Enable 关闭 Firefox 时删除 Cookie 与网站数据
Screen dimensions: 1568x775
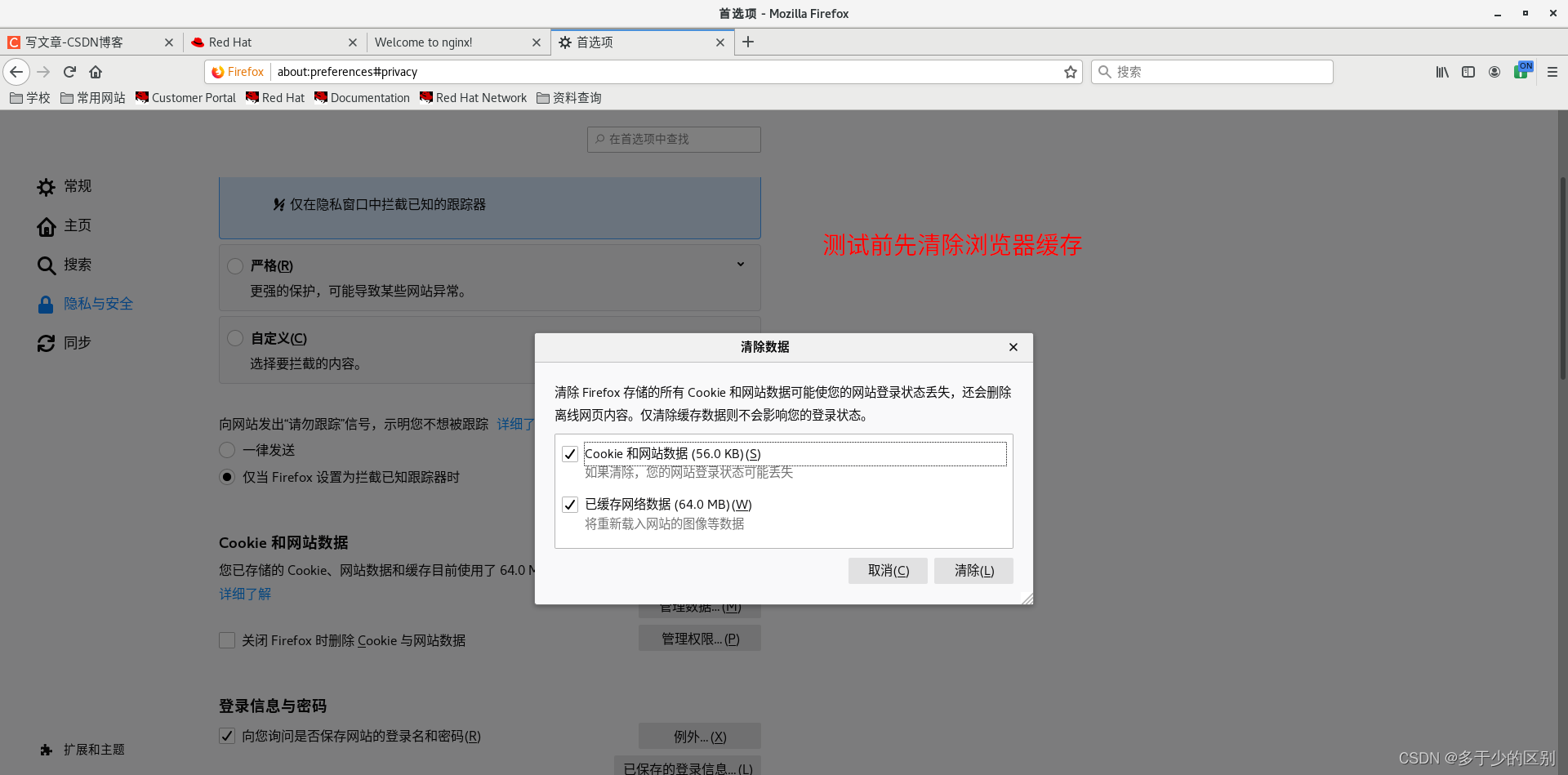[x=227, y=640]
